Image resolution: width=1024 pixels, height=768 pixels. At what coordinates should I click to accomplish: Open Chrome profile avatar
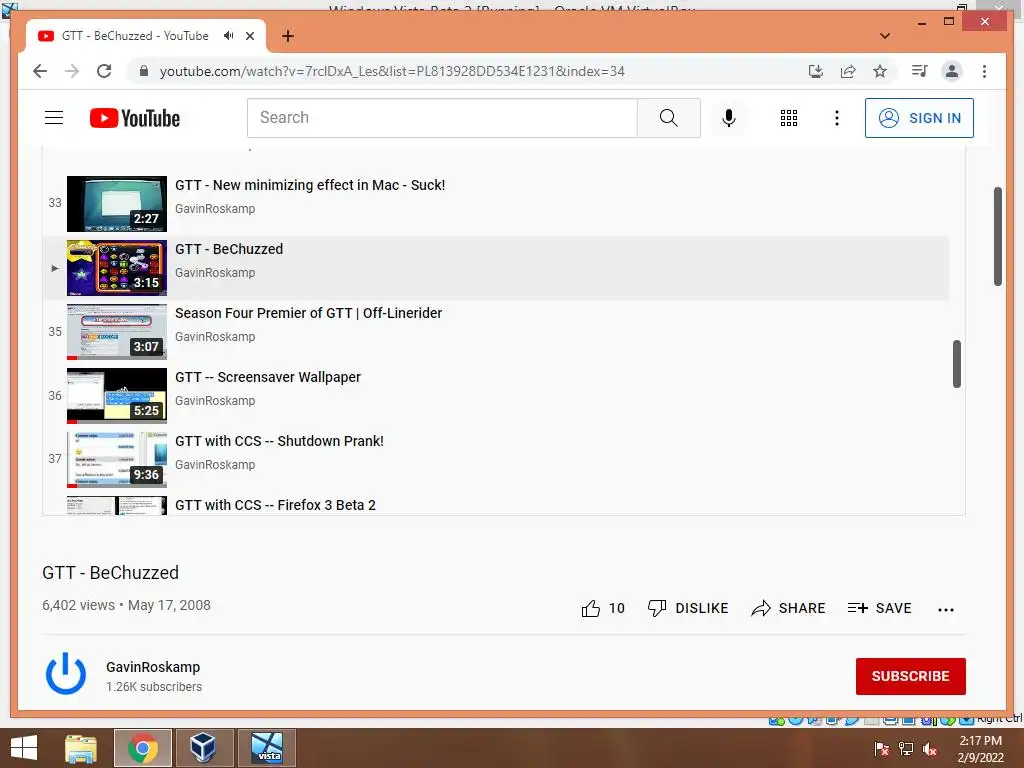click(x=952, y=71)
